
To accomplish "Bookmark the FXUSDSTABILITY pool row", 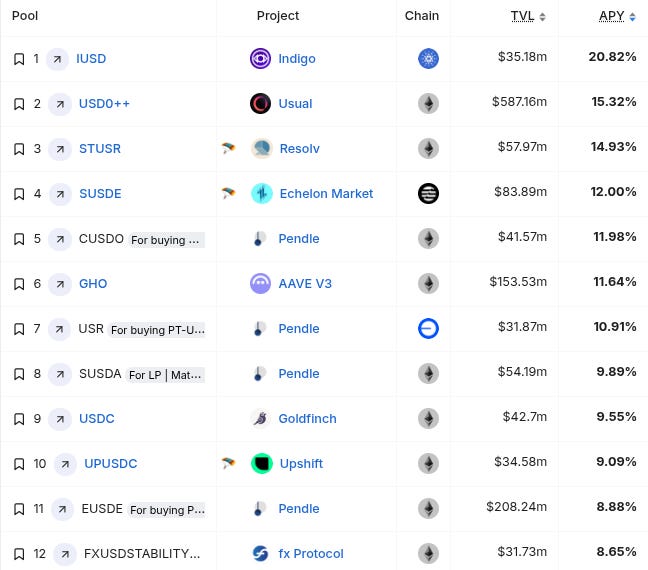I will click(19, 554).
